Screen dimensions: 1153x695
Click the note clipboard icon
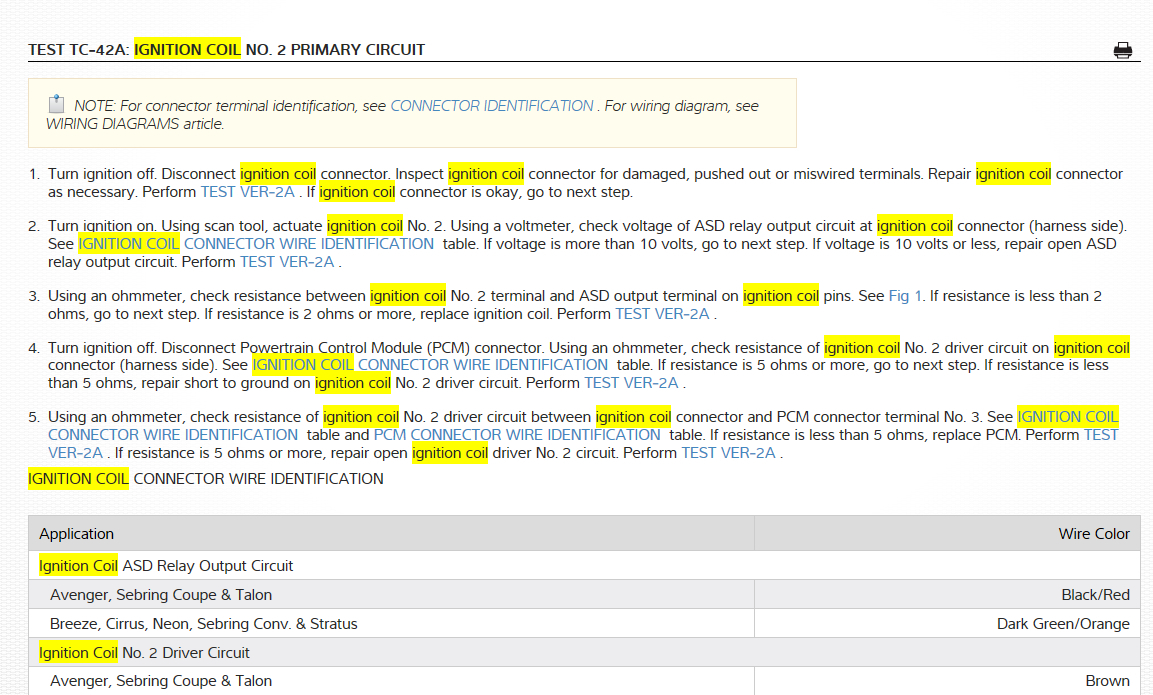pos(56,104)
